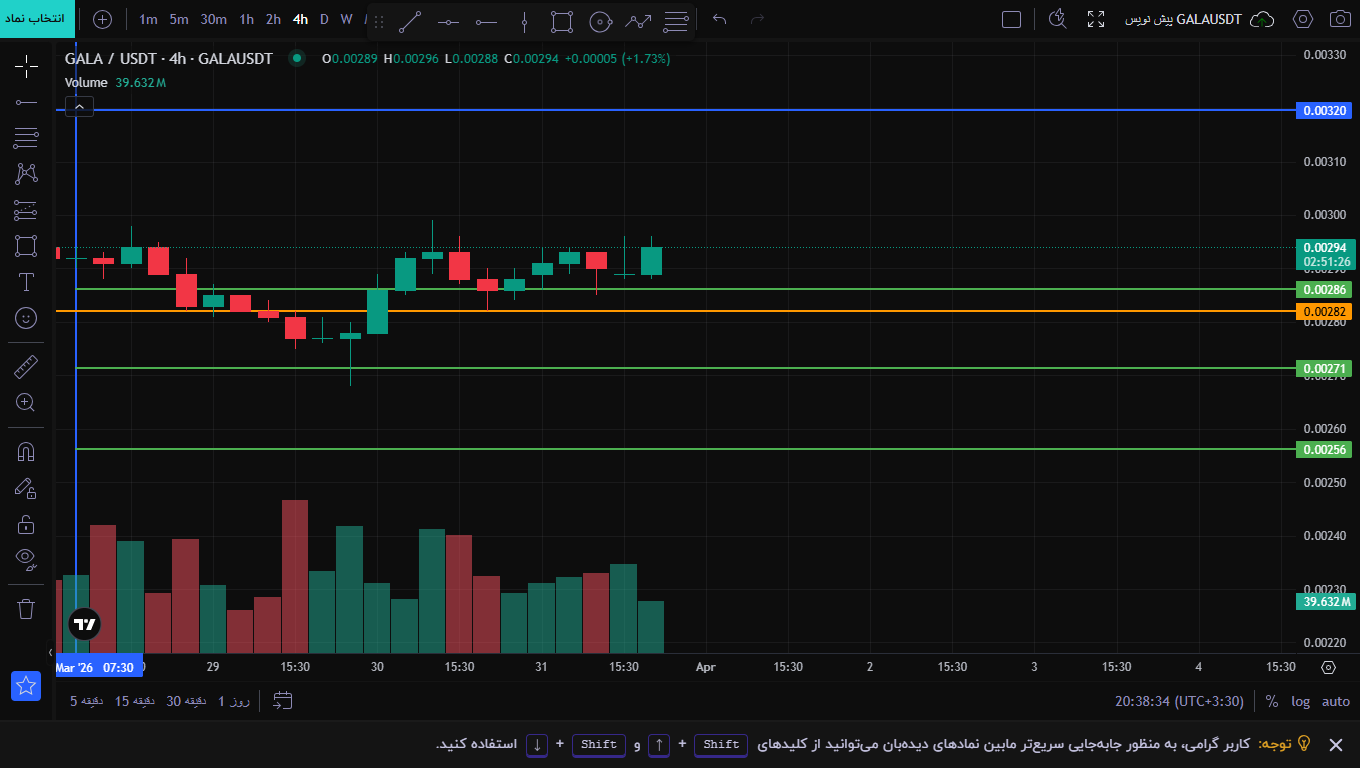Undo the last chart action

pos(720,19)
